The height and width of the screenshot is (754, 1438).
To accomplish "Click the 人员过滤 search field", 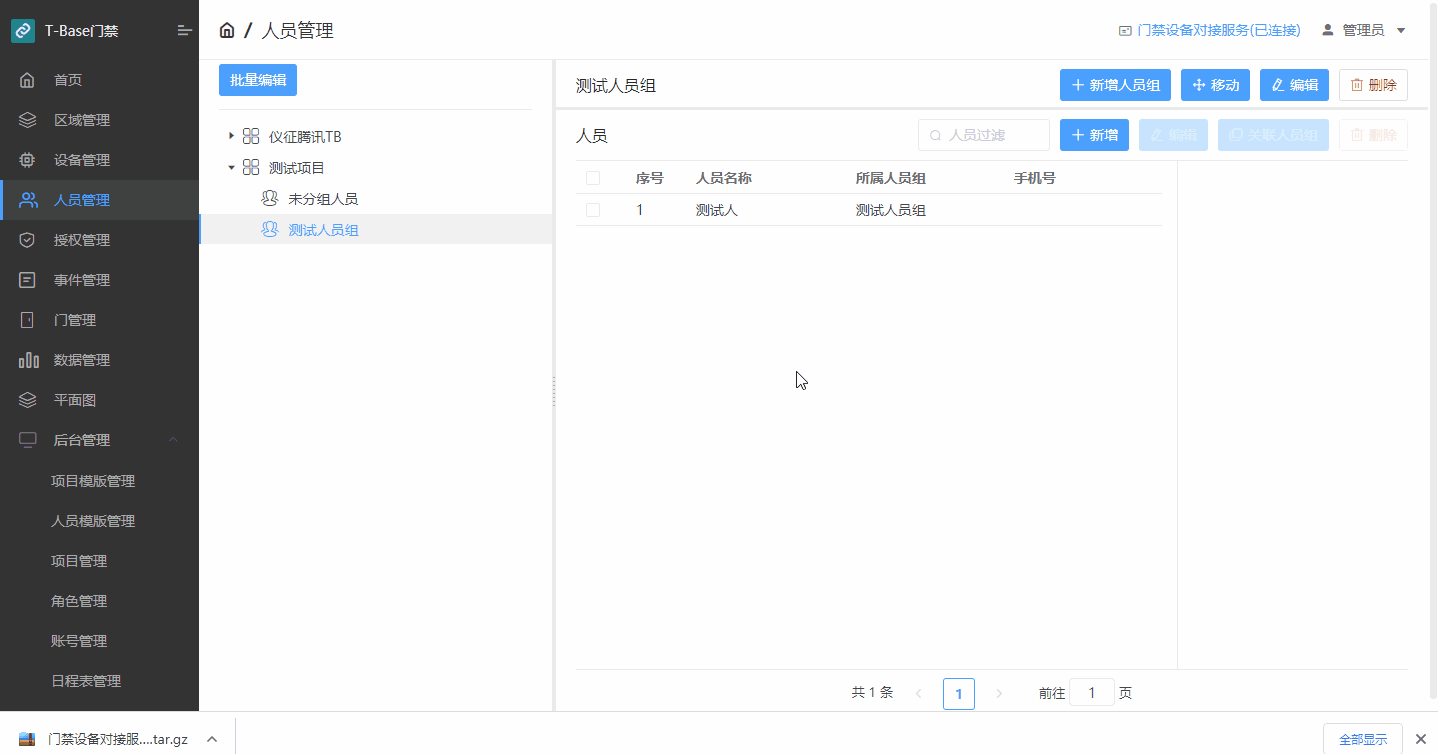I will point(984,135).
